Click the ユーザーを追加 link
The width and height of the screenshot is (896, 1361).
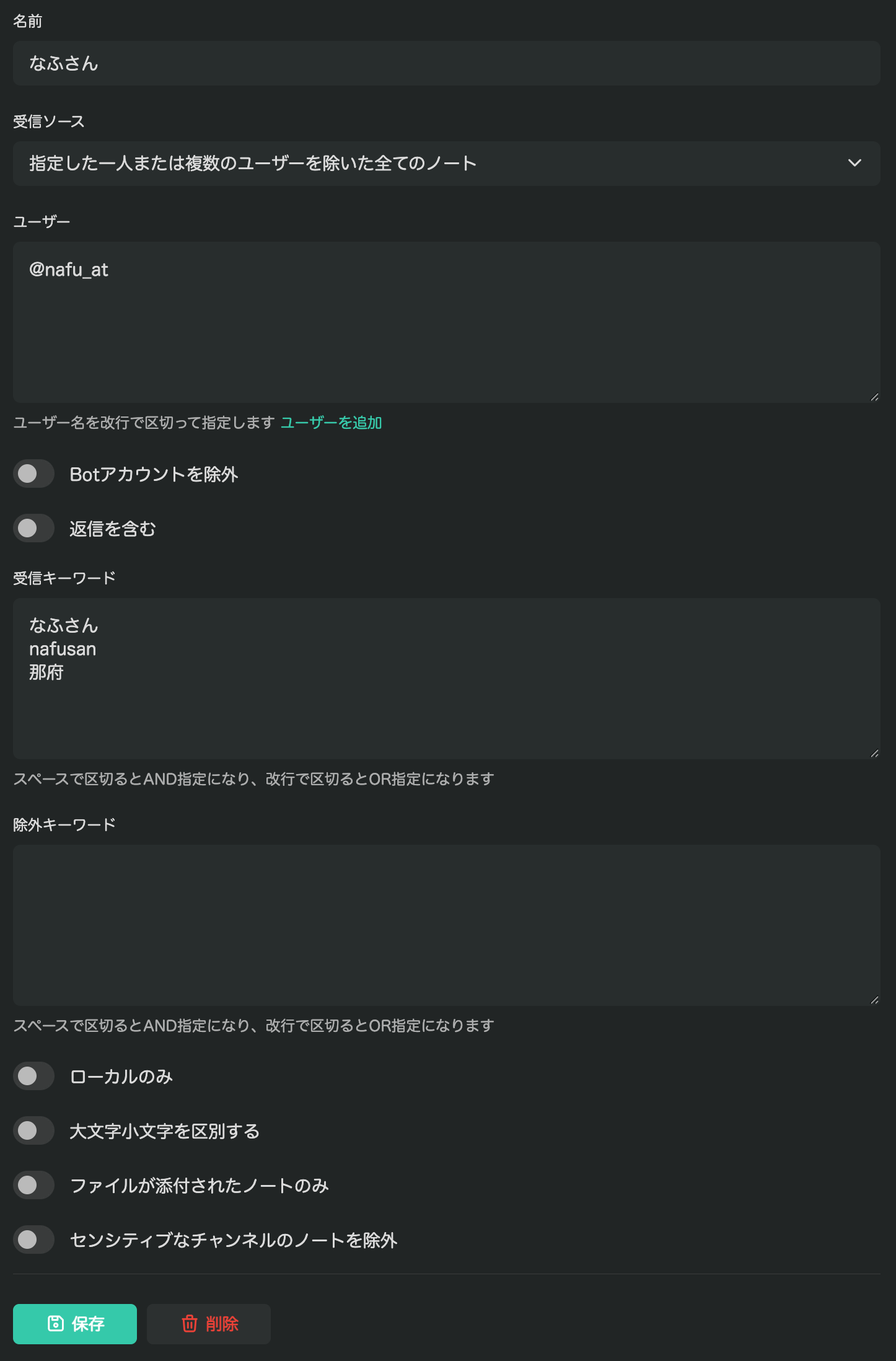[x=331, y=423]
